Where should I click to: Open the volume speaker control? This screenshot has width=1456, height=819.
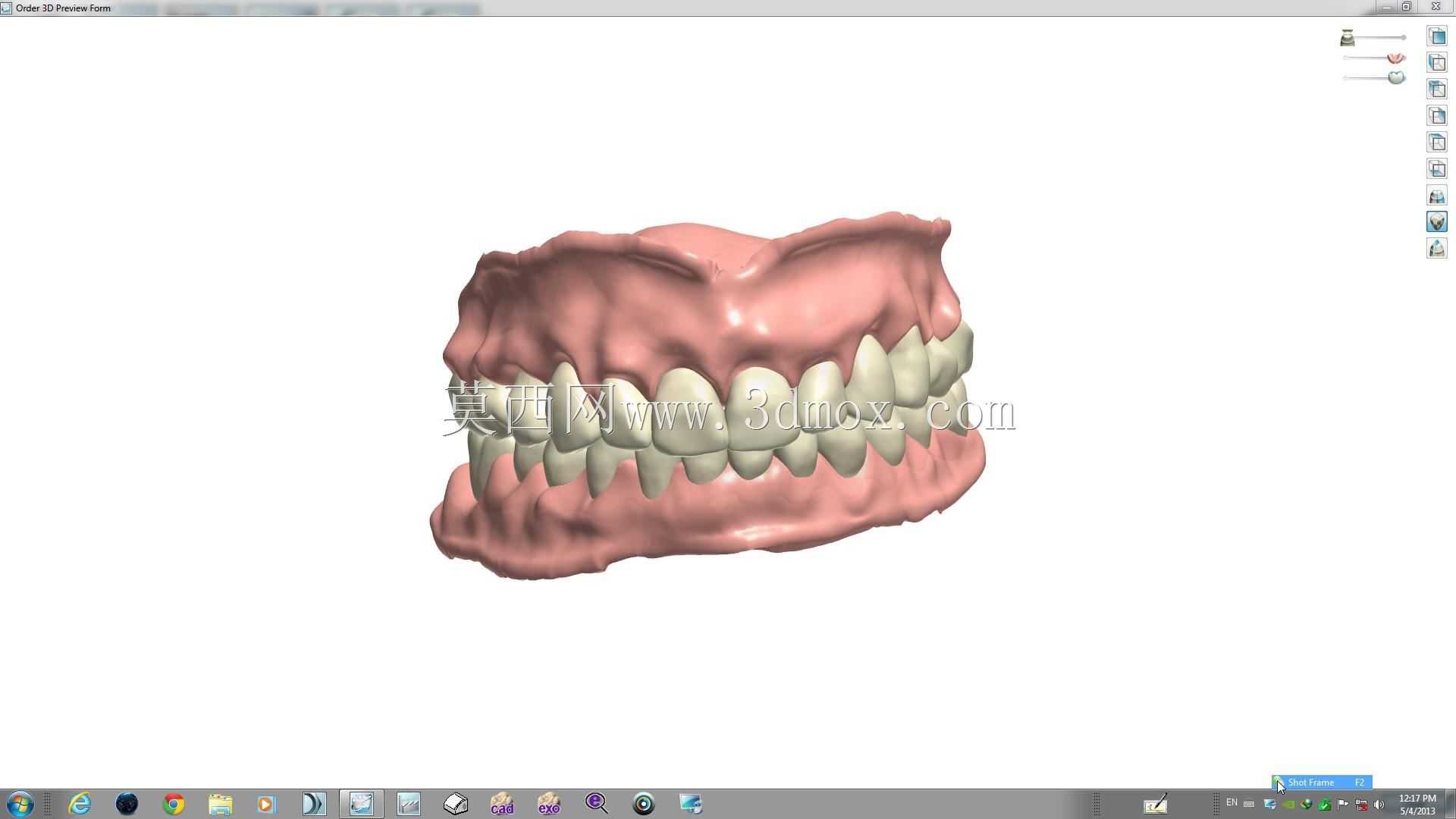(x=1379, y=805)
